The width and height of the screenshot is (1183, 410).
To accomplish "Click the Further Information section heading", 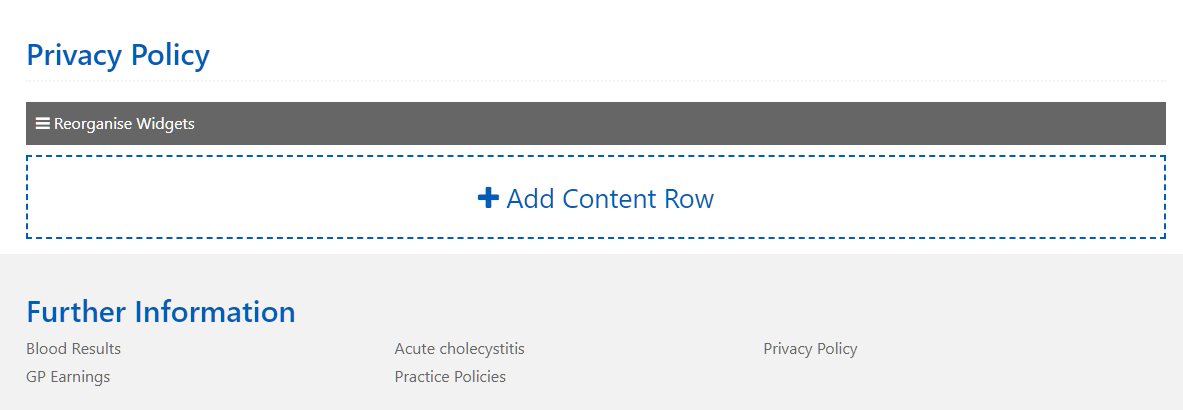I will pyautogui.click(x=160, y=312).
